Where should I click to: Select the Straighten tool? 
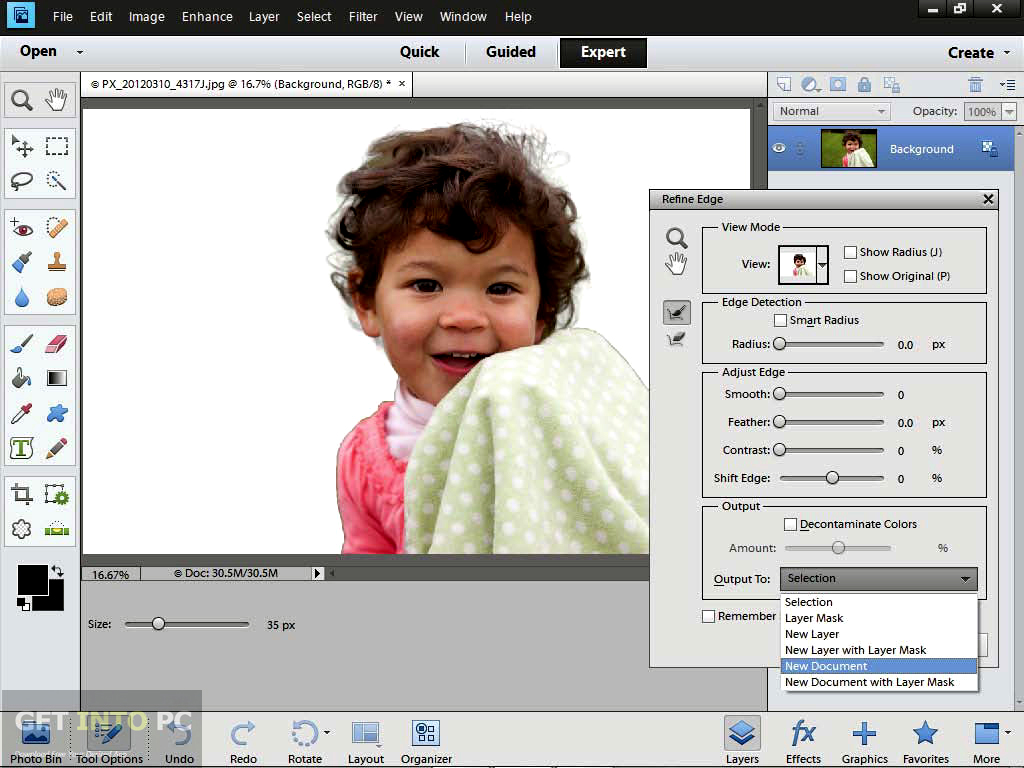coord(57,529)
